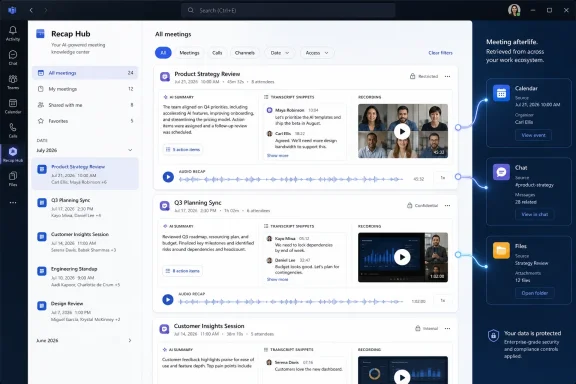The height and width of the screenshot is (384, 576).
Task: Click the Calendar card icon
Action: [501, 93]
